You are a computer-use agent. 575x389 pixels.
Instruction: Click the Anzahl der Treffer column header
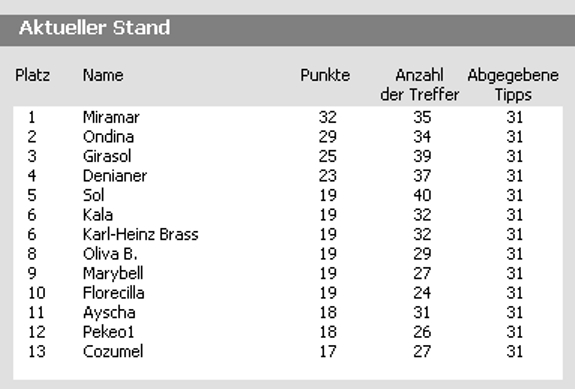pos(420,85)
